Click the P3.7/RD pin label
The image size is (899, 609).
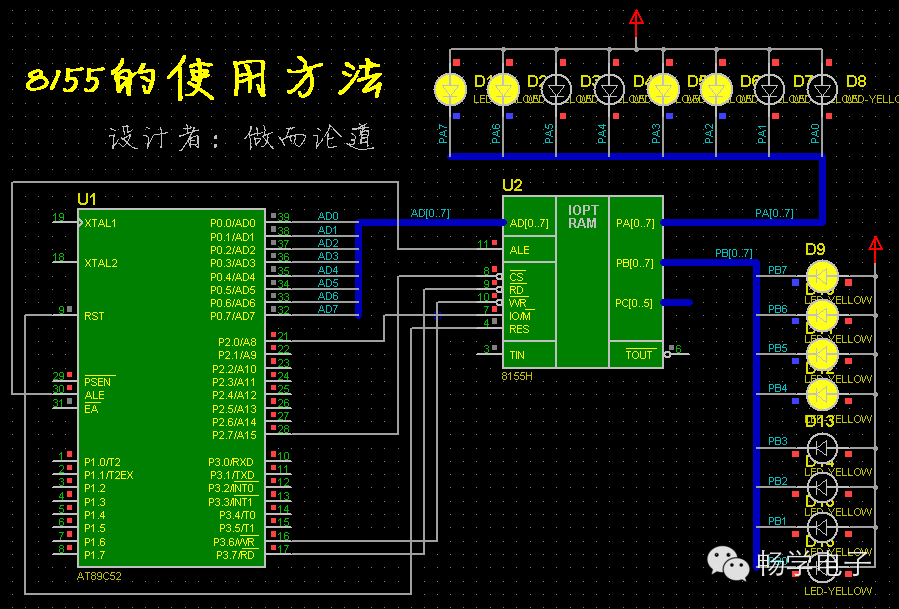click(235, 555)
